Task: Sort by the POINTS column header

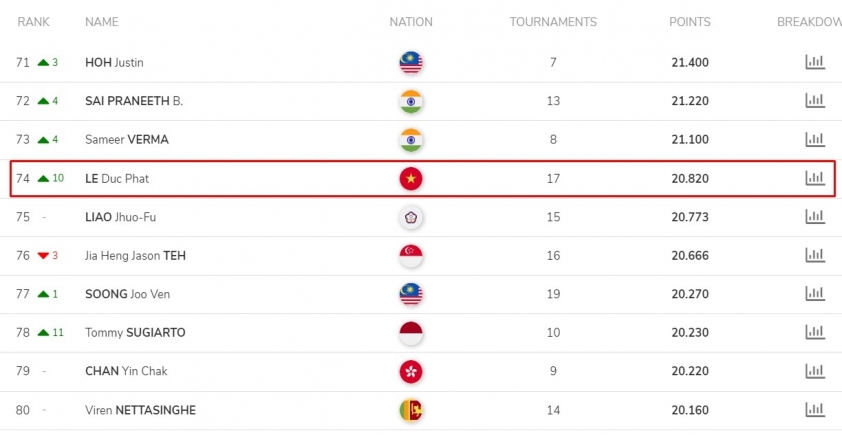Action: (689, 22)
